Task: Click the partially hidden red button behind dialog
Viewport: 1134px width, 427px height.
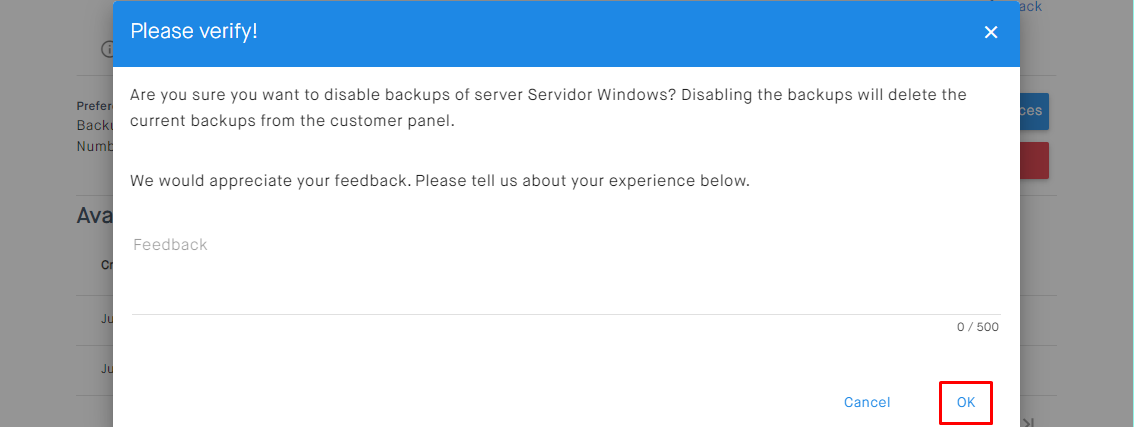Action: coord(1034,161)
